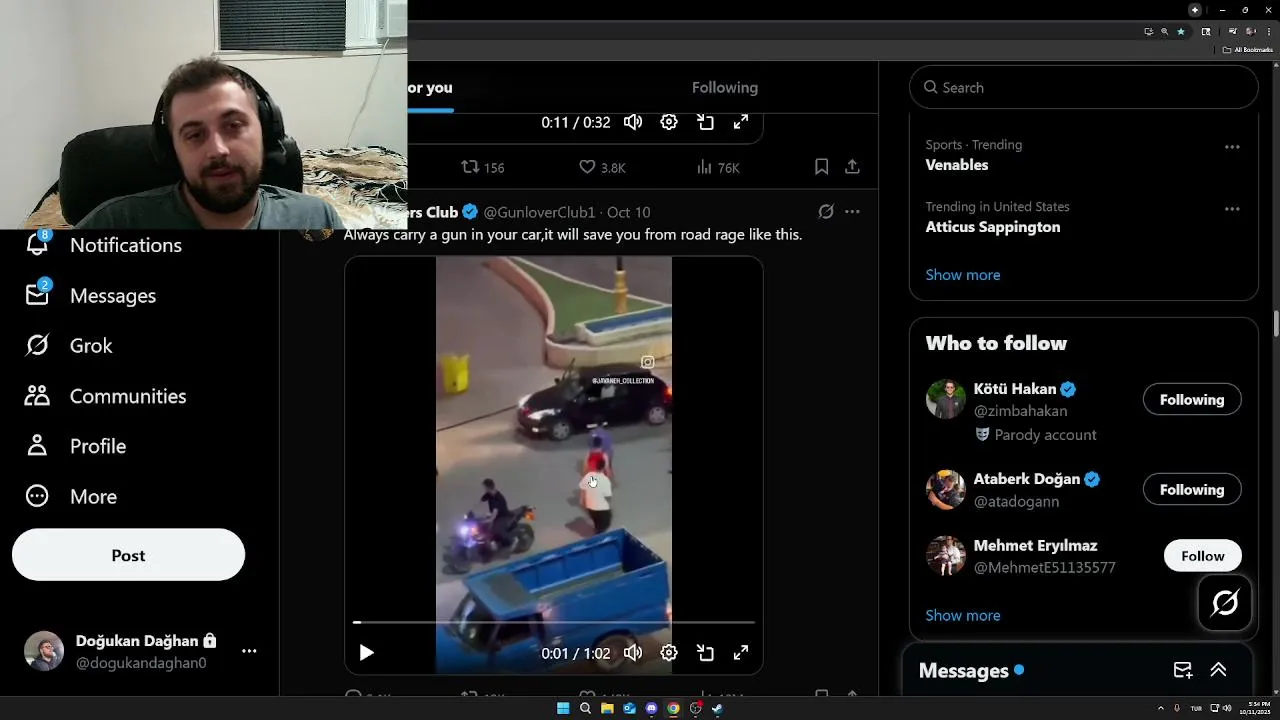The height and width of the screenshot is (720, 1280).
Task: Open the Windows Start menu
Action: [x=563, y=708]
